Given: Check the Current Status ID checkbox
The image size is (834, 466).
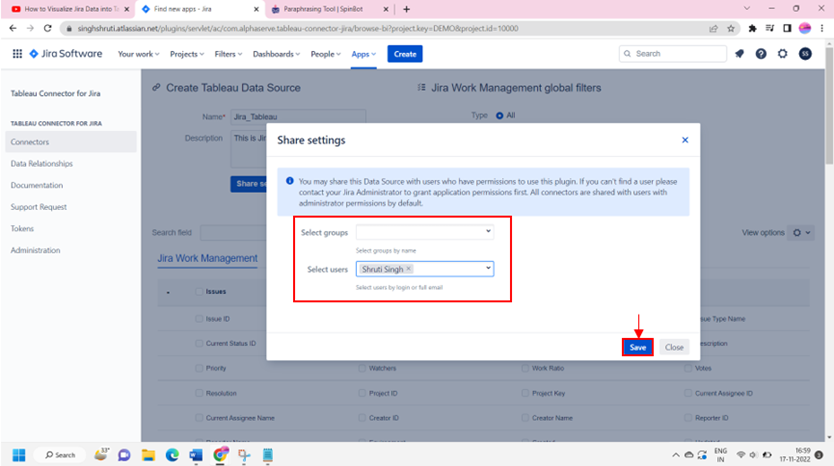Looking at the screenshot, I should click(x=199, y=343).
